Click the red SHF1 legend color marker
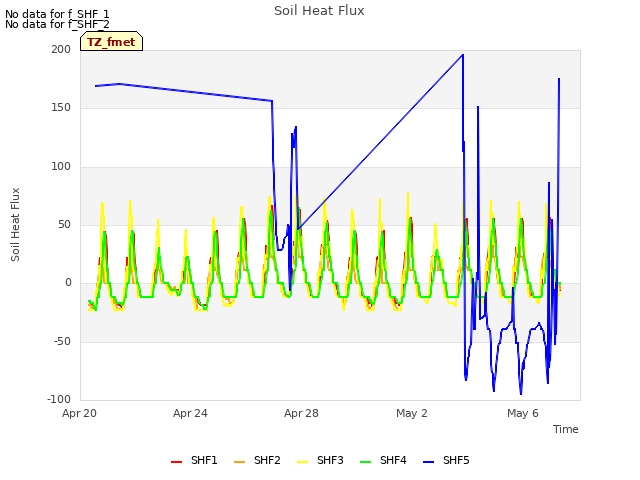640x480 pixels. [176, 462]
